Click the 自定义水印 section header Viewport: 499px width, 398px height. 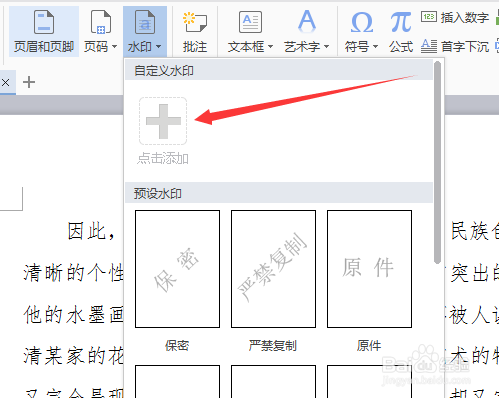pos(279,71)
